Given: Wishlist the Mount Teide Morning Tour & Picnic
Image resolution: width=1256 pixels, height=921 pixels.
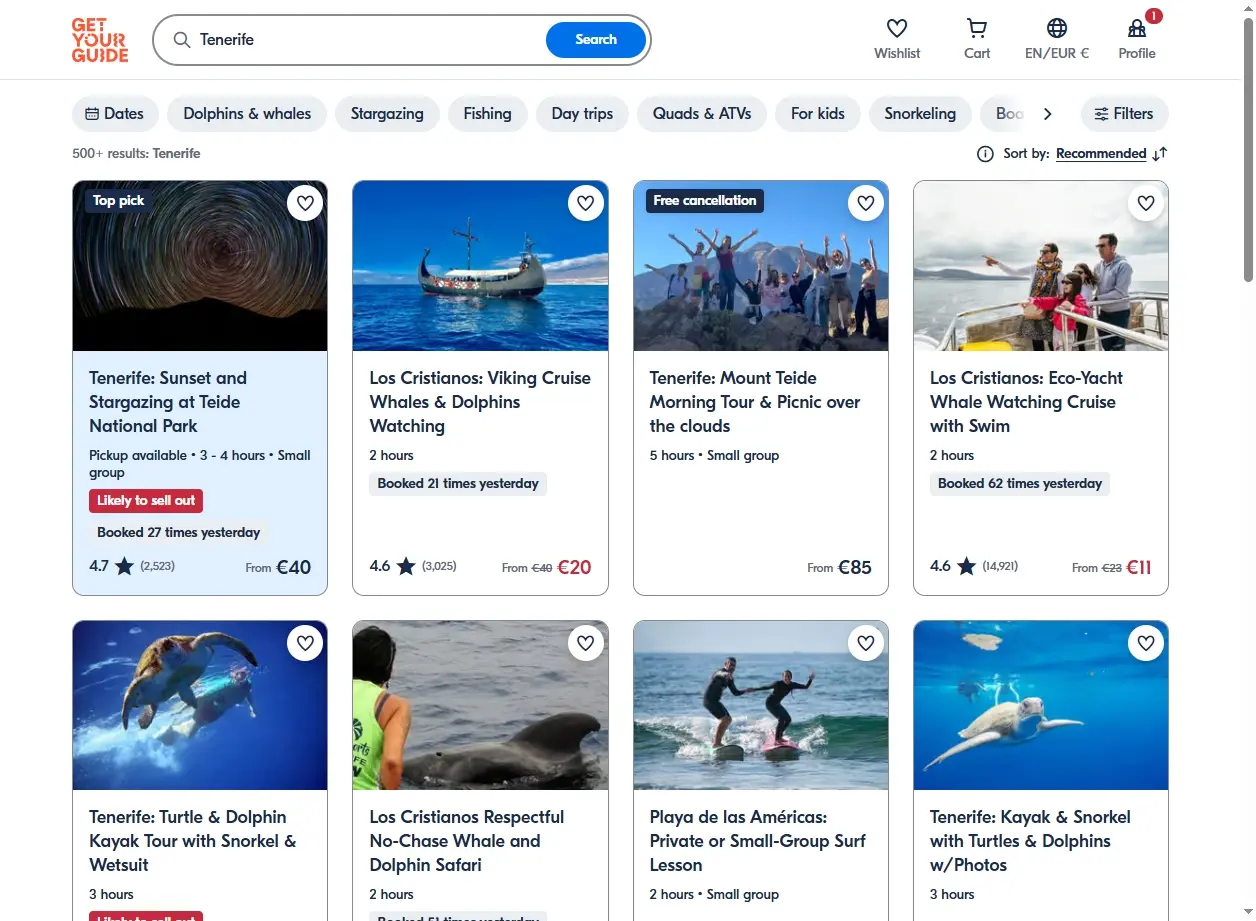Looking at the screenshot, I should coord(865,203).
